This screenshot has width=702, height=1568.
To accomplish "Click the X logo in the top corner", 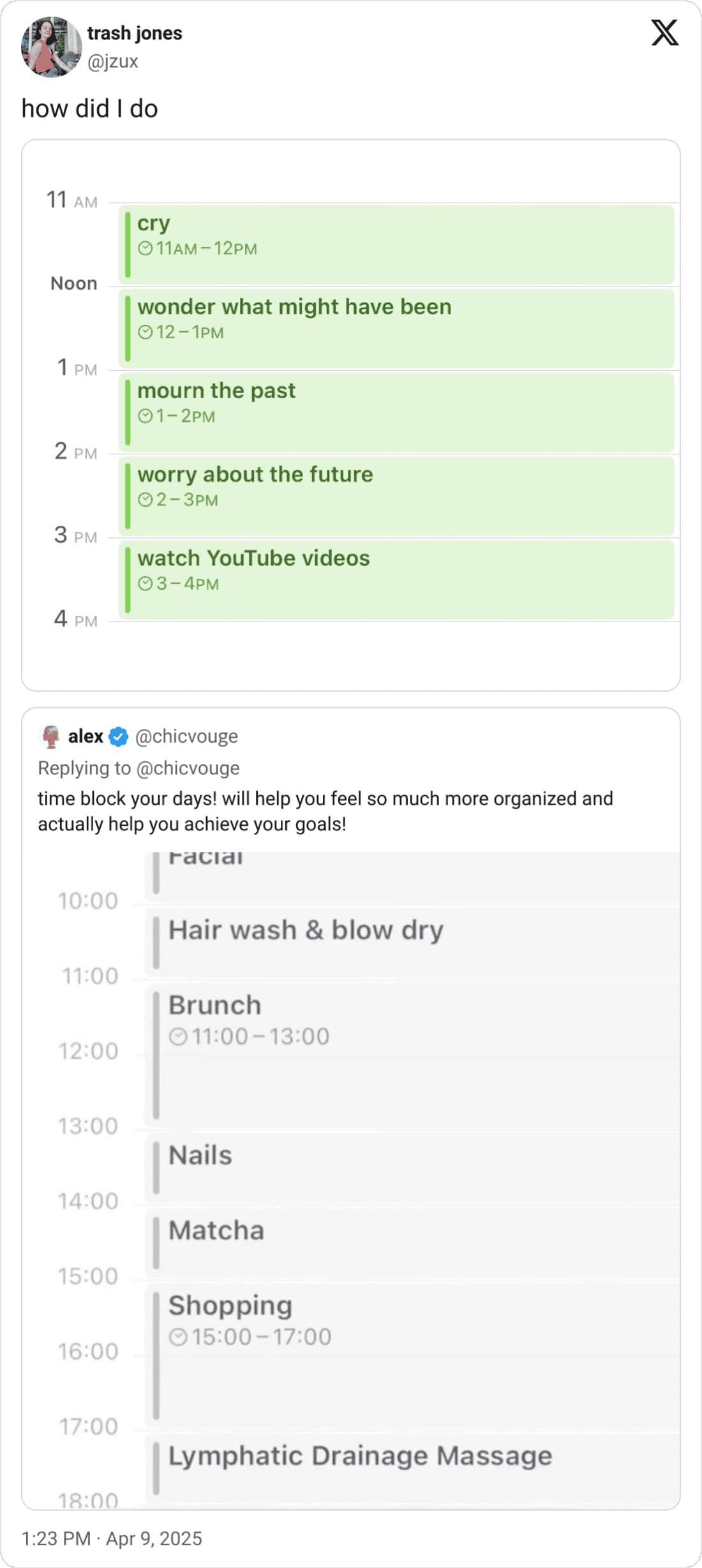I will click(x=664, y=35).
